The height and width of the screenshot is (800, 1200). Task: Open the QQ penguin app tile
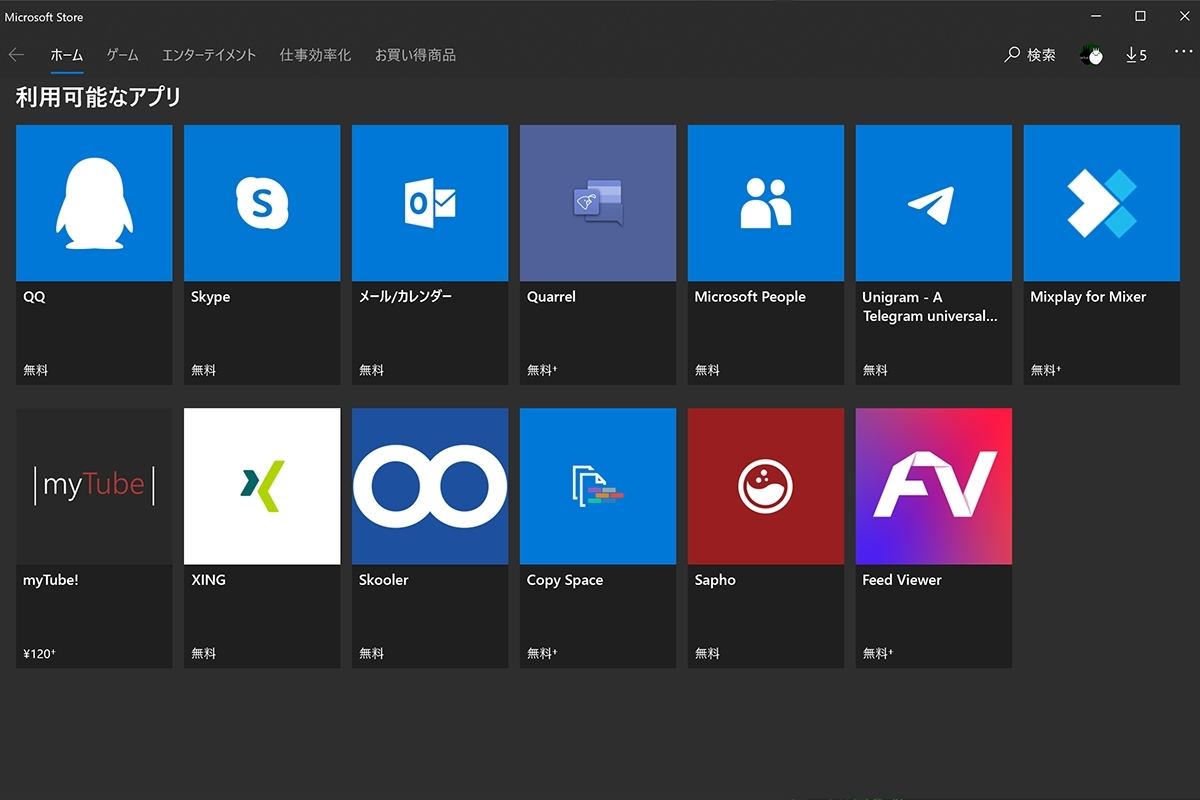[94, 203]
